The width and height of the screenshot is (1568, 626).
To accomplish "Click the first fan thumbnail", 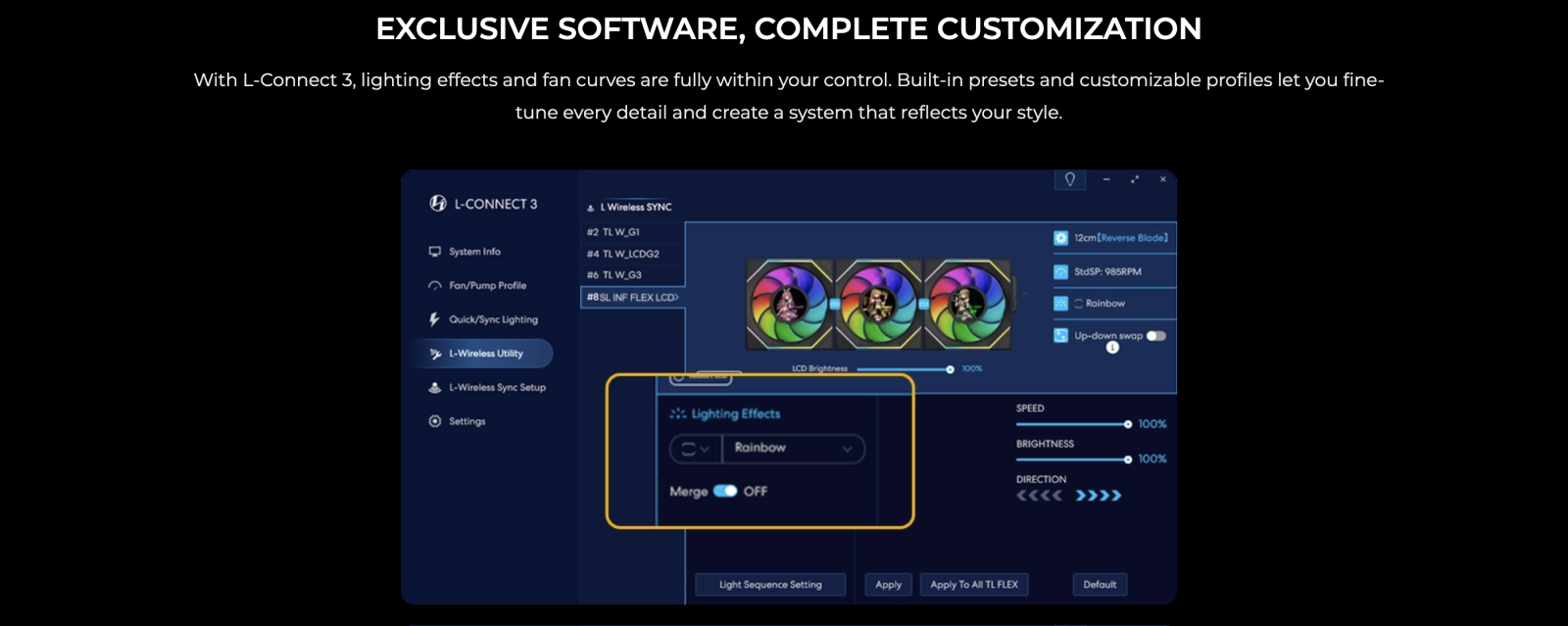I will coord(790,305).
